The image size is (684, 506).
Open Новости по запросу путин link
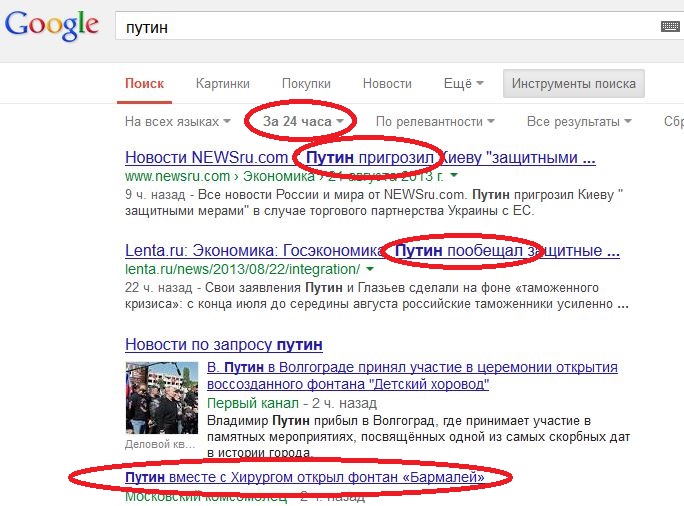pos(224,345)
